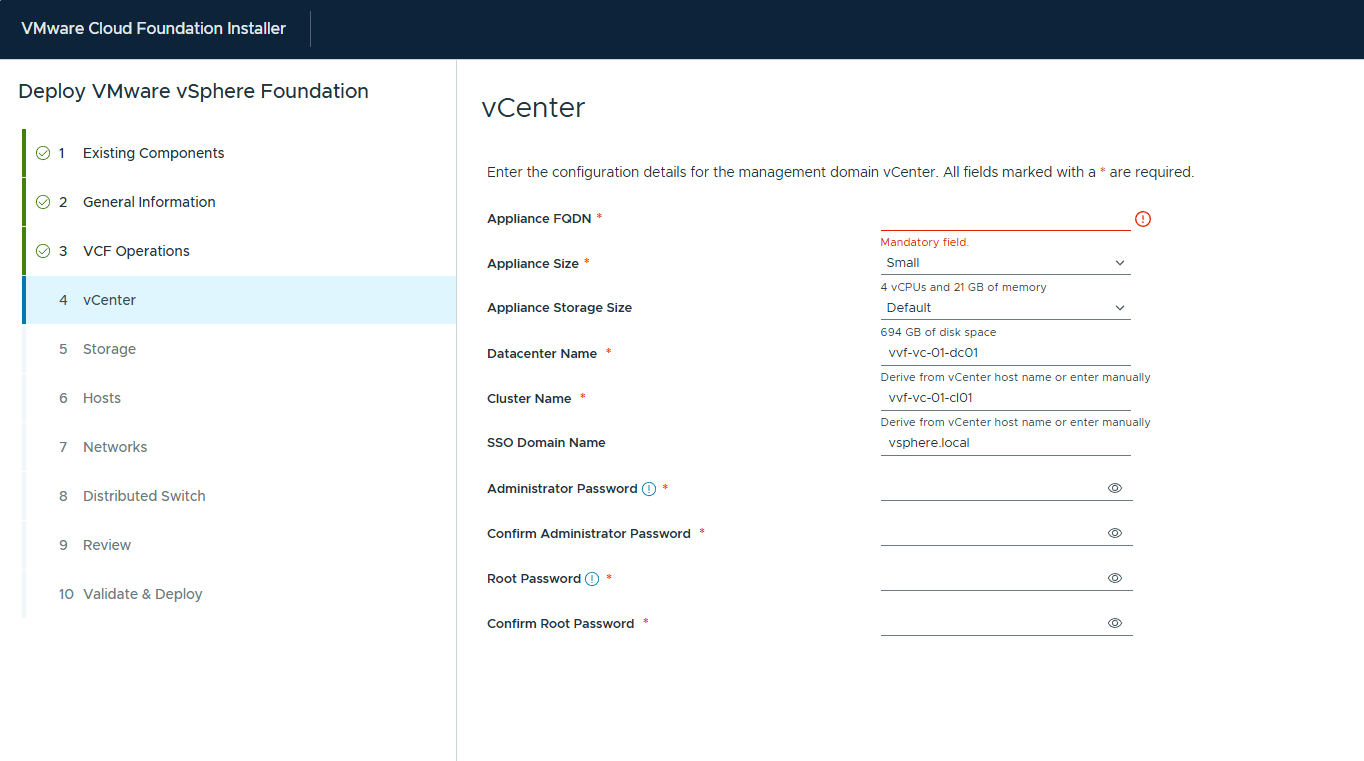
Task: Navigate to Validate & Deploy step
Action: (x=142, y=594)
